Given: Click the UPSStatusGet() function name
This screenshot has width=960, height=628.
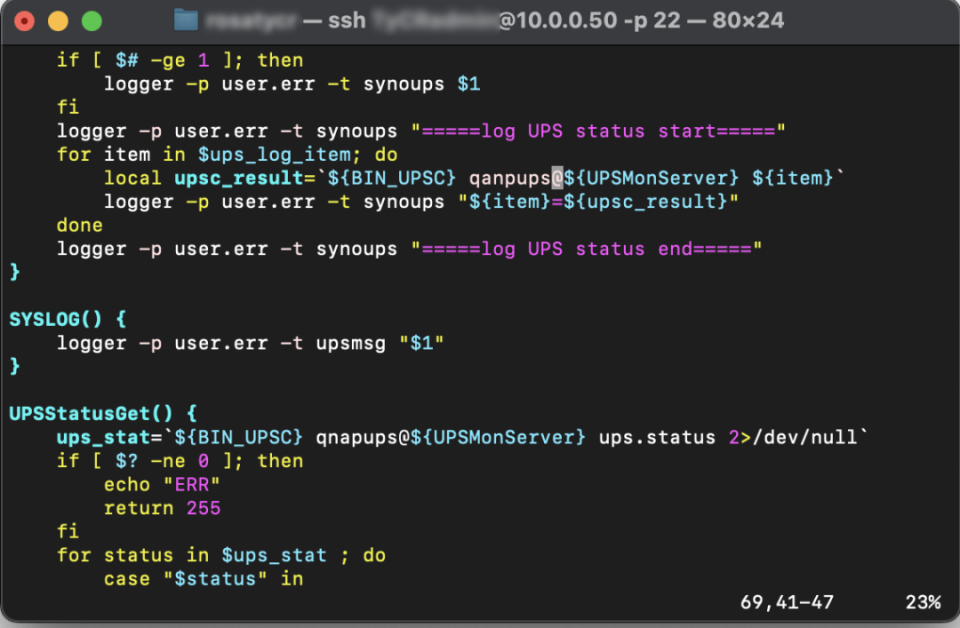Looking at the screenshot, I should (x=91, y=414).
